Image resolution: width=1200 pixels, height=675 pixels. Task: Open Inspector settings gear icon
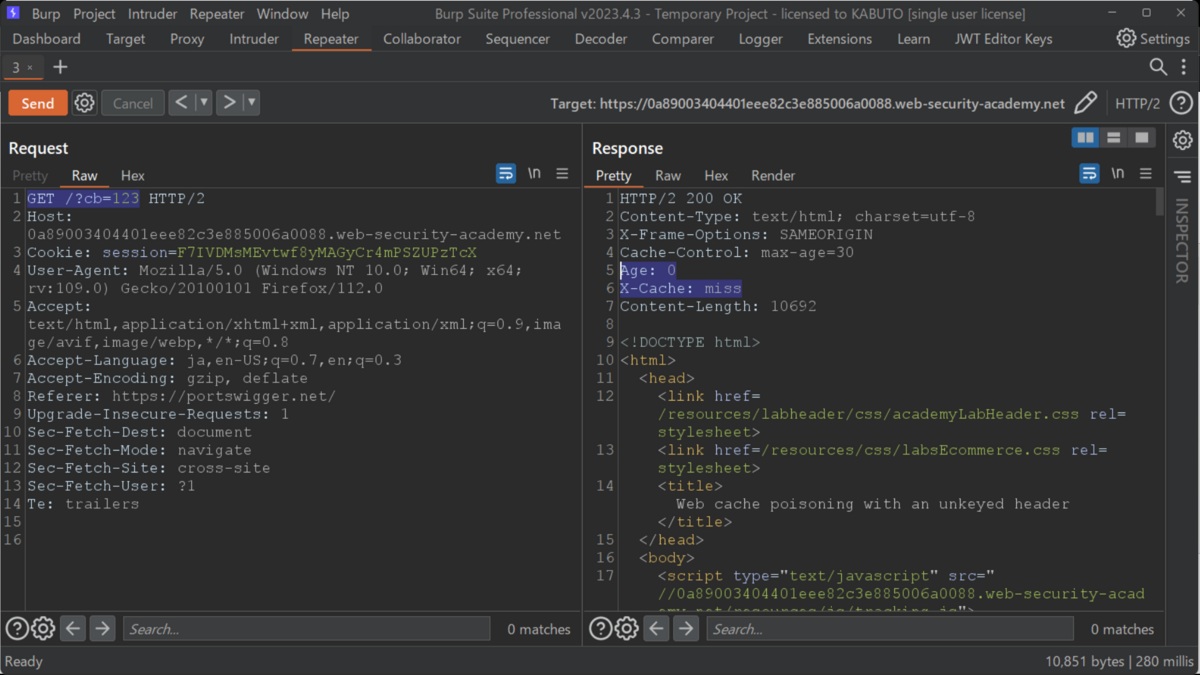pos(1182,141)
